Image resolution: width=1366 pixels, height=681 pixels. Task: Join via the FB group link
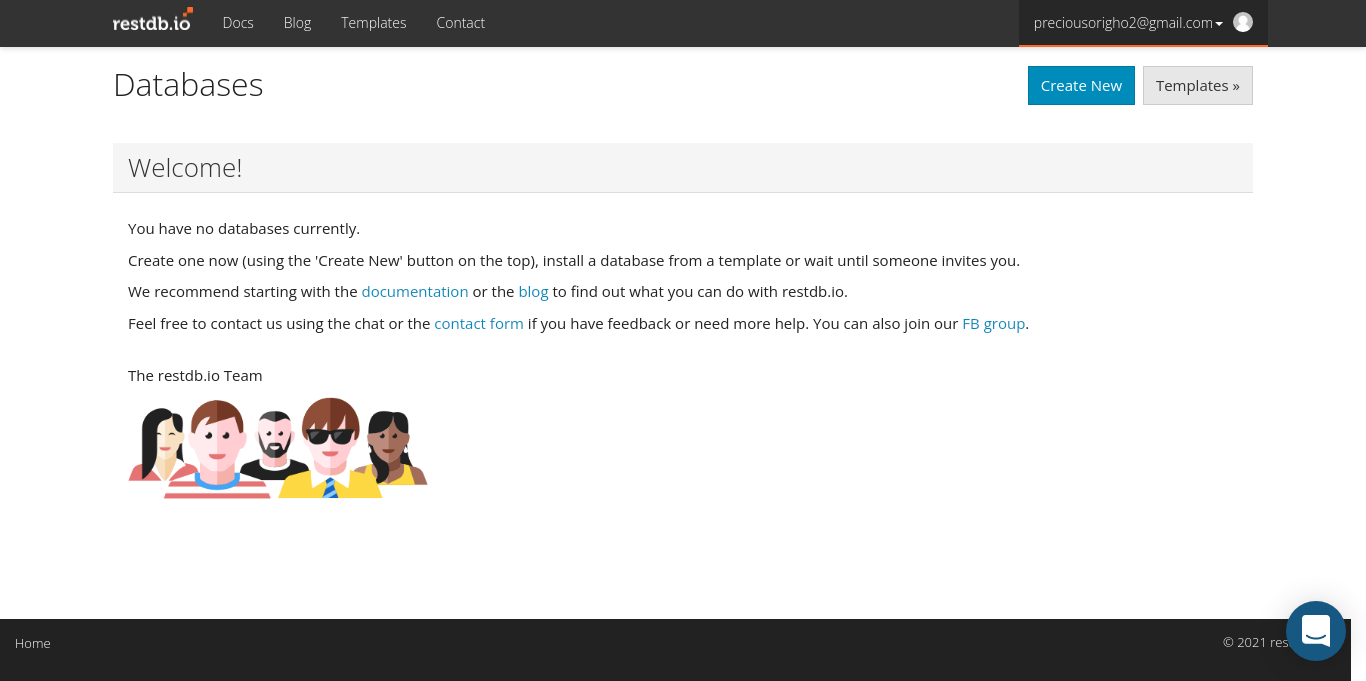(x=993, y=324)
